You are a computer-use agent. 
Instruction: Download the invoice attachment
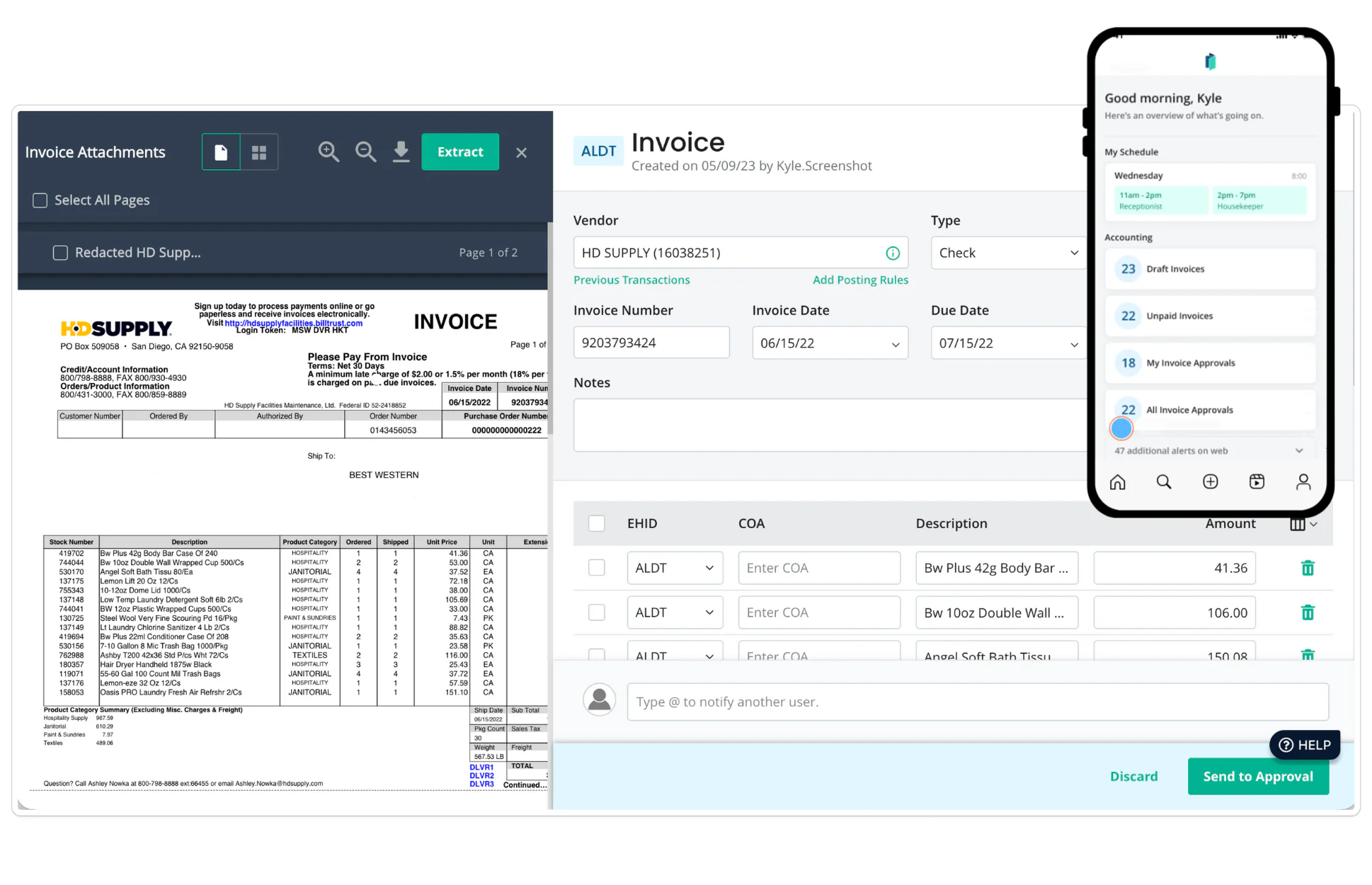401,152
